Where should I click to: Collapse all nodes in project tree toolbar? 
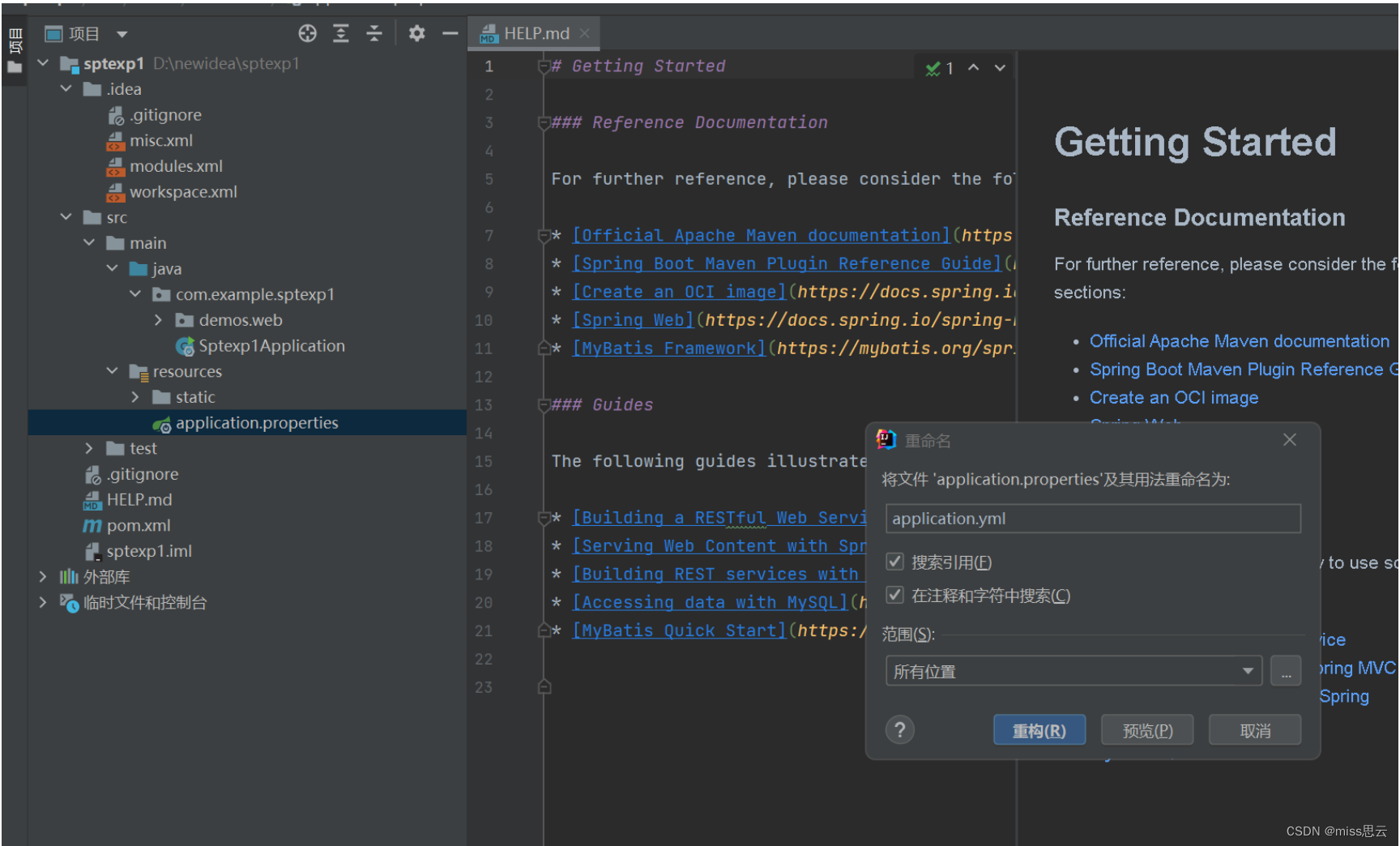(x=374, y=33)
